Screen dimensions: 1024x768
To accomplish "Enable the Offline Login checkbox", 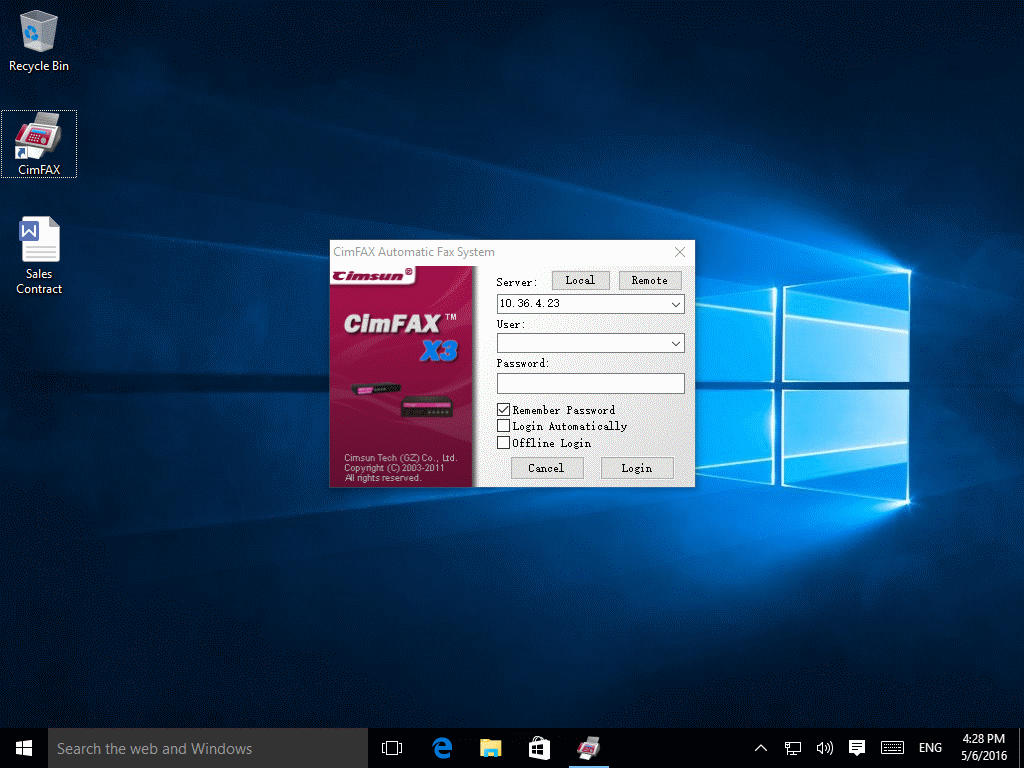I will (x=504, y=443).
